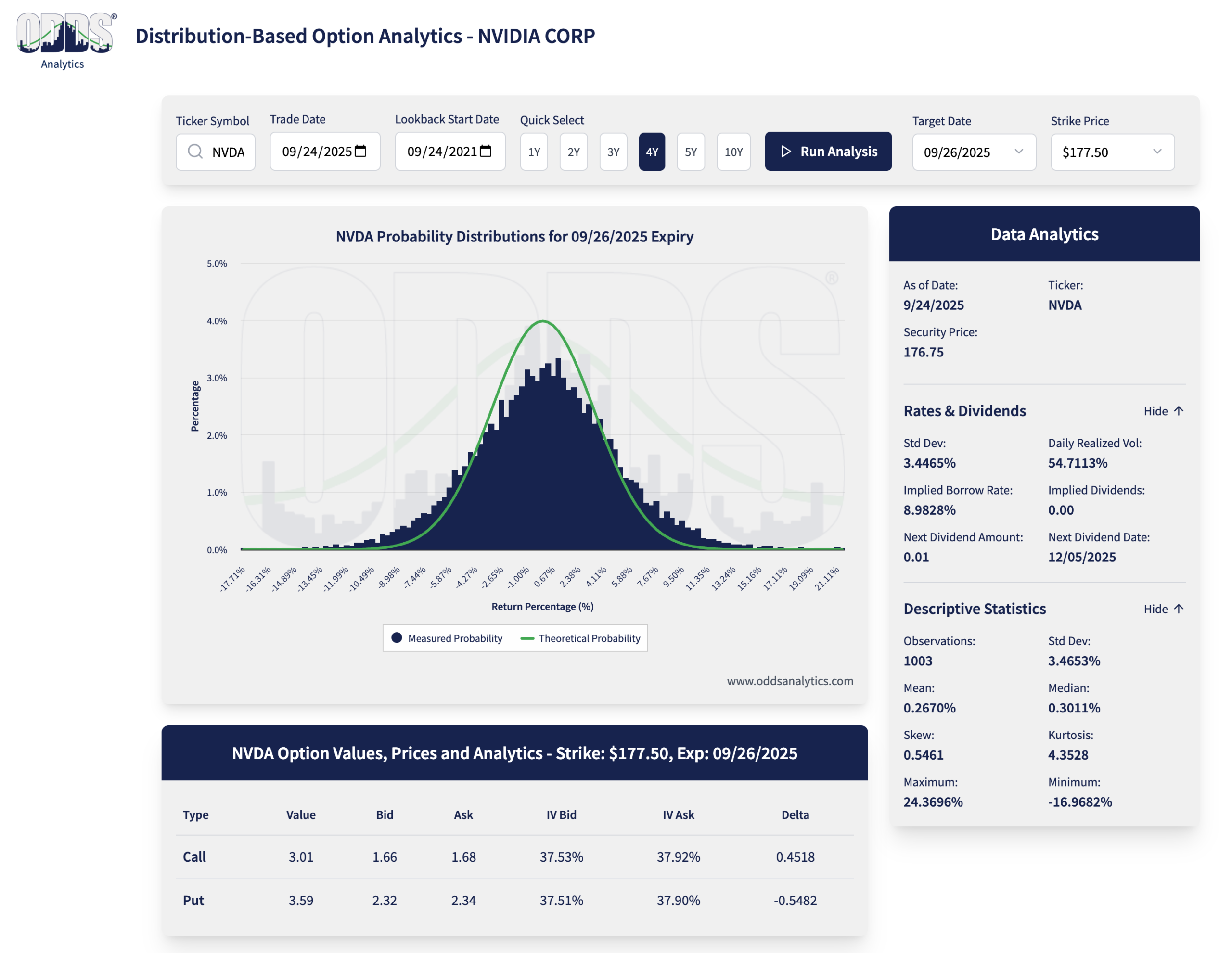The width and height of the screenshot is (1232, 953).
Task: Select the 2Y quick select tab
Action: point(573,152)
